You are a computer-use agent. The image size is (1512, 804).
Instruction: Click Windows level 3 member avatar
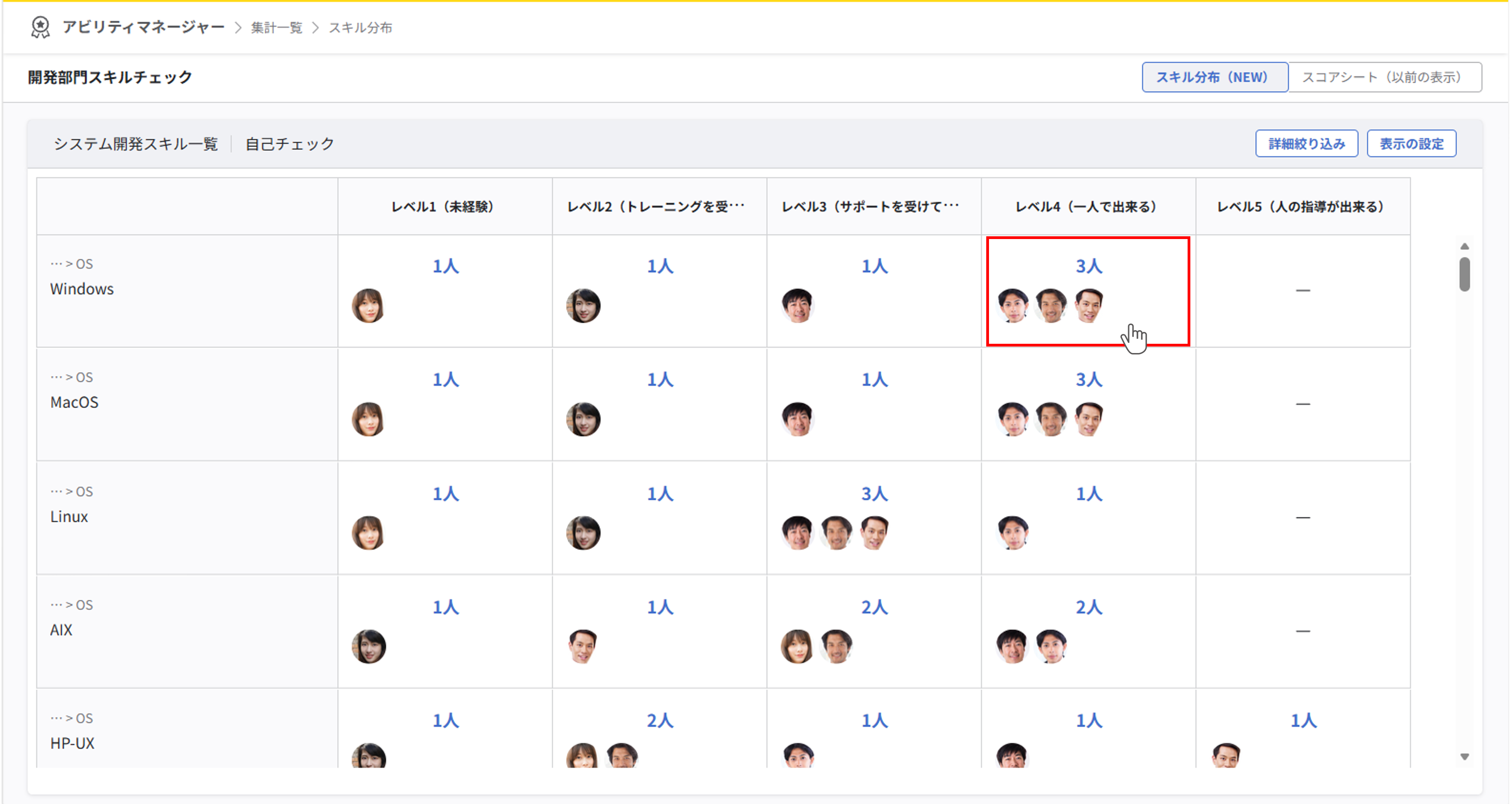pyautogui.click(x=798, y=306)
